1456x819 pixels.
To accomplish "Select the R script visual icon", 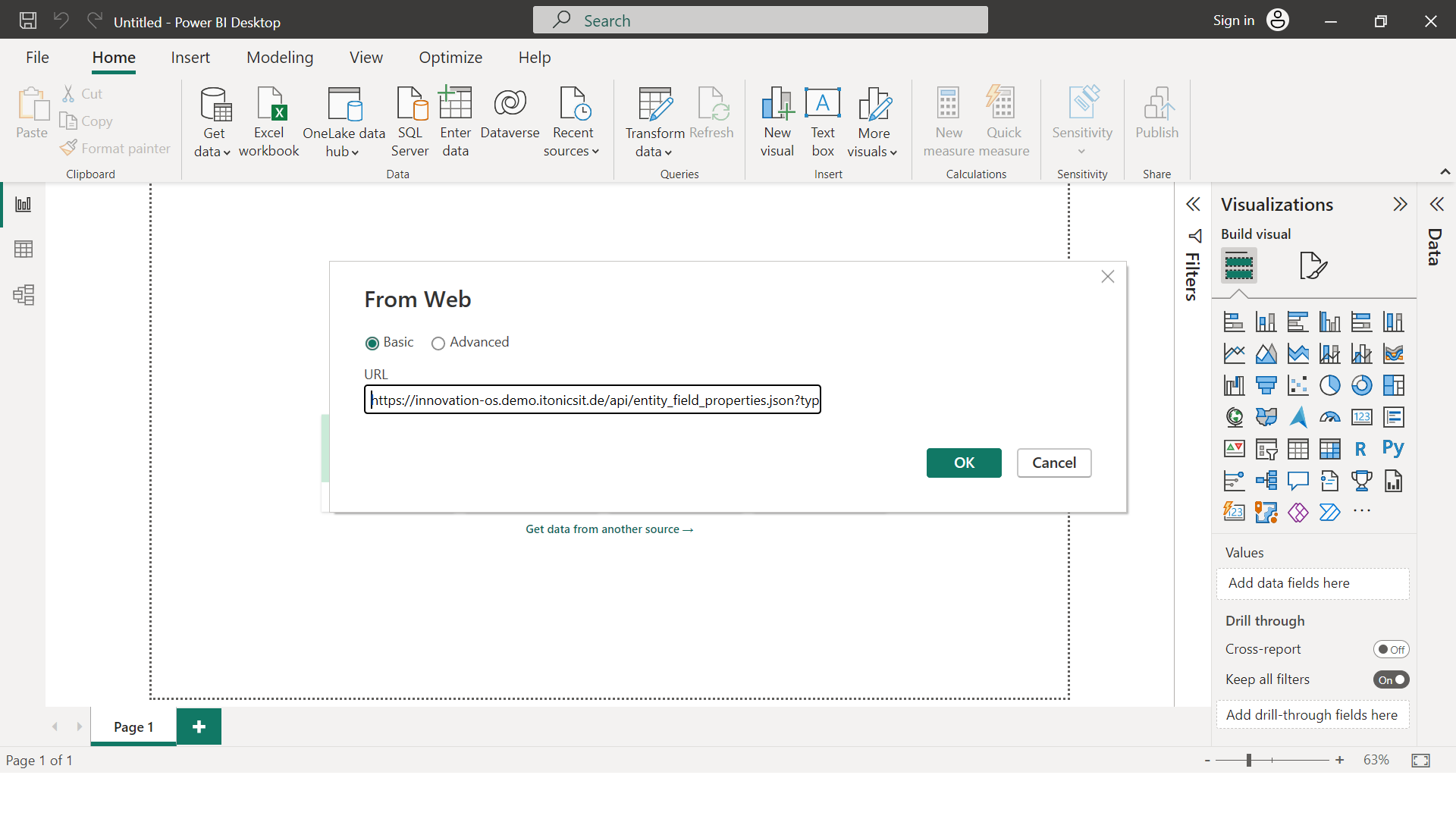I will (1360, 449).
